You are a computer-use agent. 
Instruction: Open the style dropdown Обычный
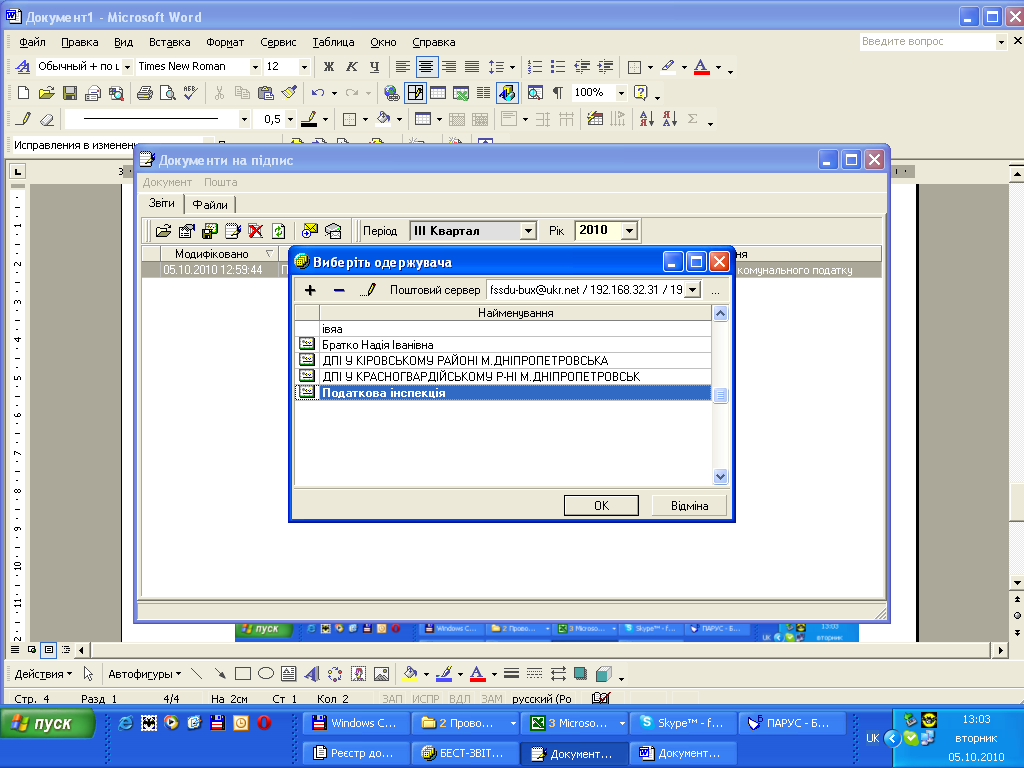click(127, 67)
